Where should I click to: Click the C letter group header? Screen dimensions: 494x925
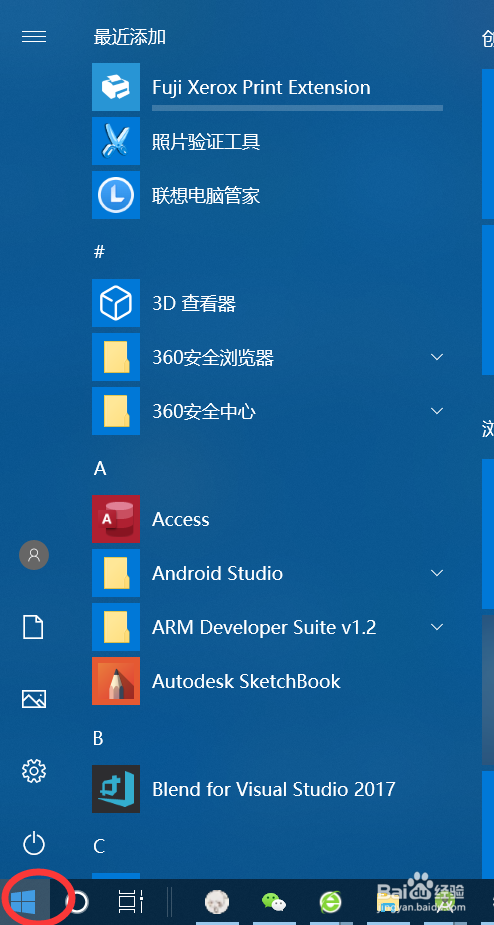pyautogui.click(x=99, y=847)
